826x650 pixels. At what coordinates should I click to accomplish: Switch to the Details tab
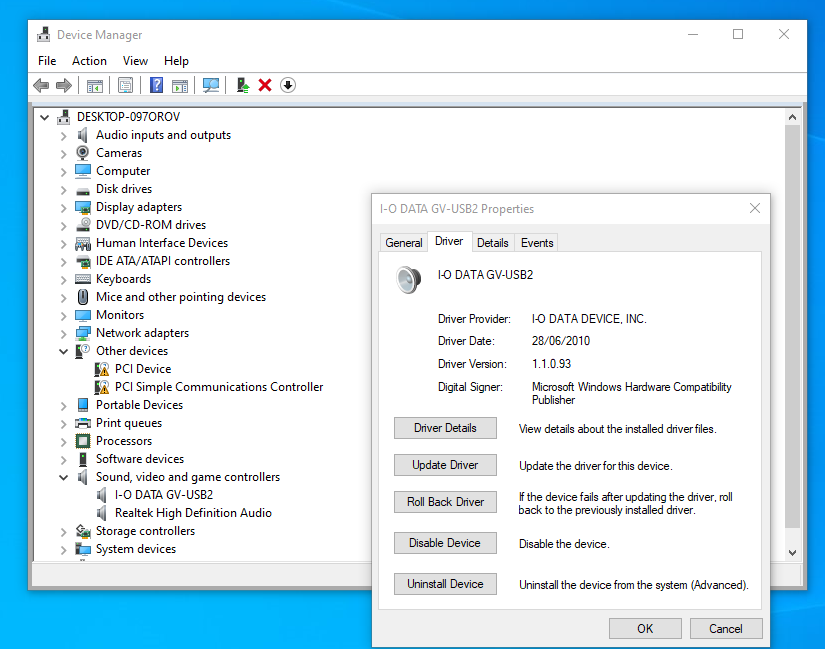(493, 243)
